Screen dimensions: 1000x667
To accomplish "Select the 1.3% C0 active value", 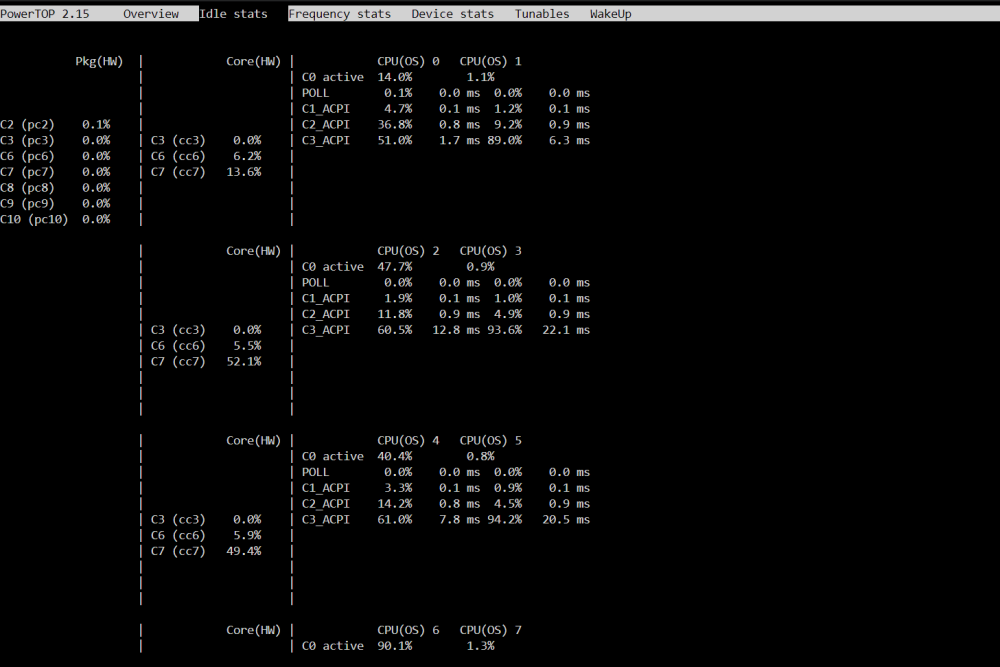I will (x=480, y=646).
